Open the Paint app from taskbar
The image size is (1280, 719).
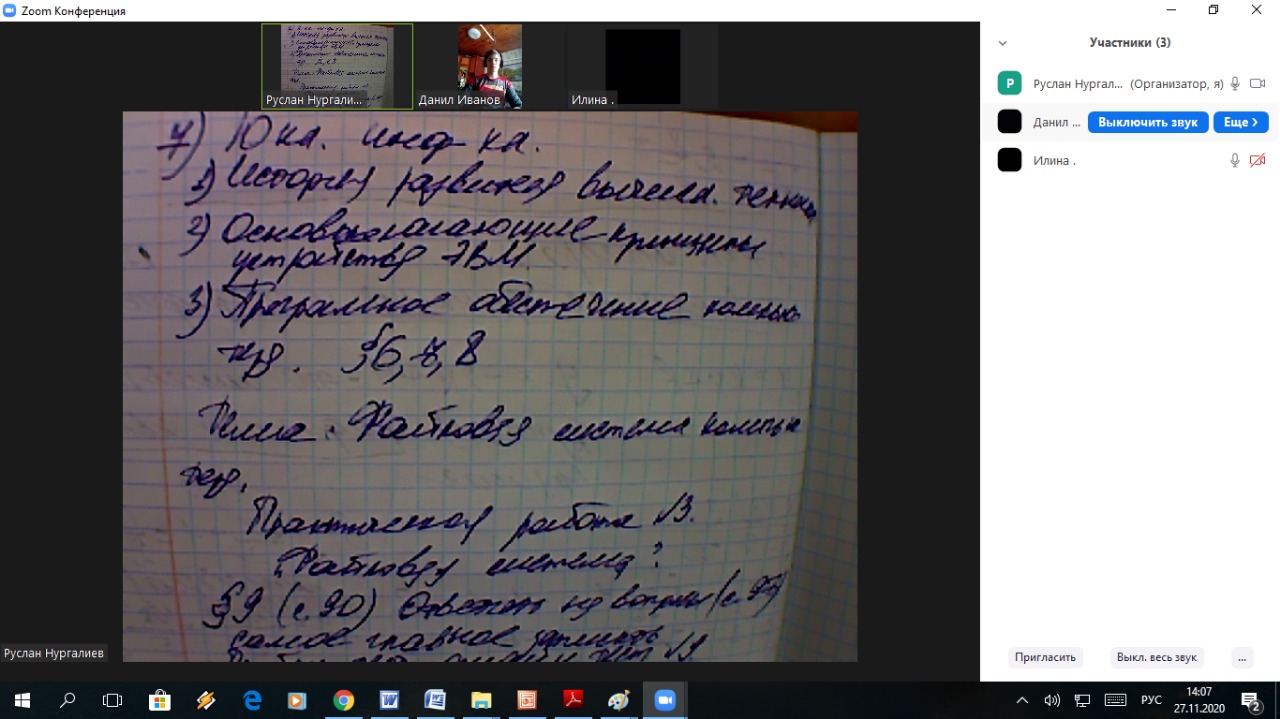click(x=618, y=700)
